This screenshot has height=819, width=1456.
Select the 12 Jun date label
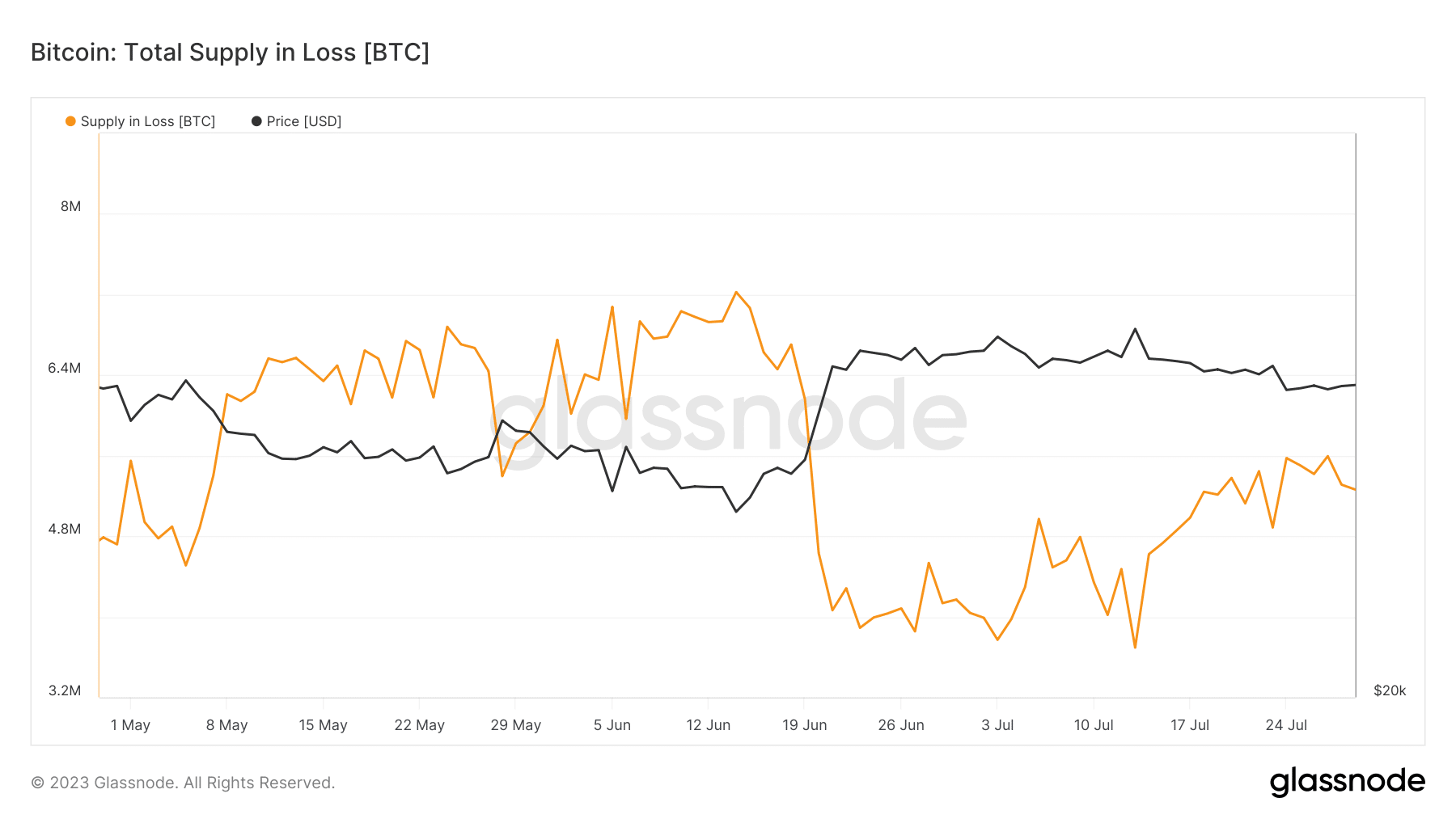[708, 725]
